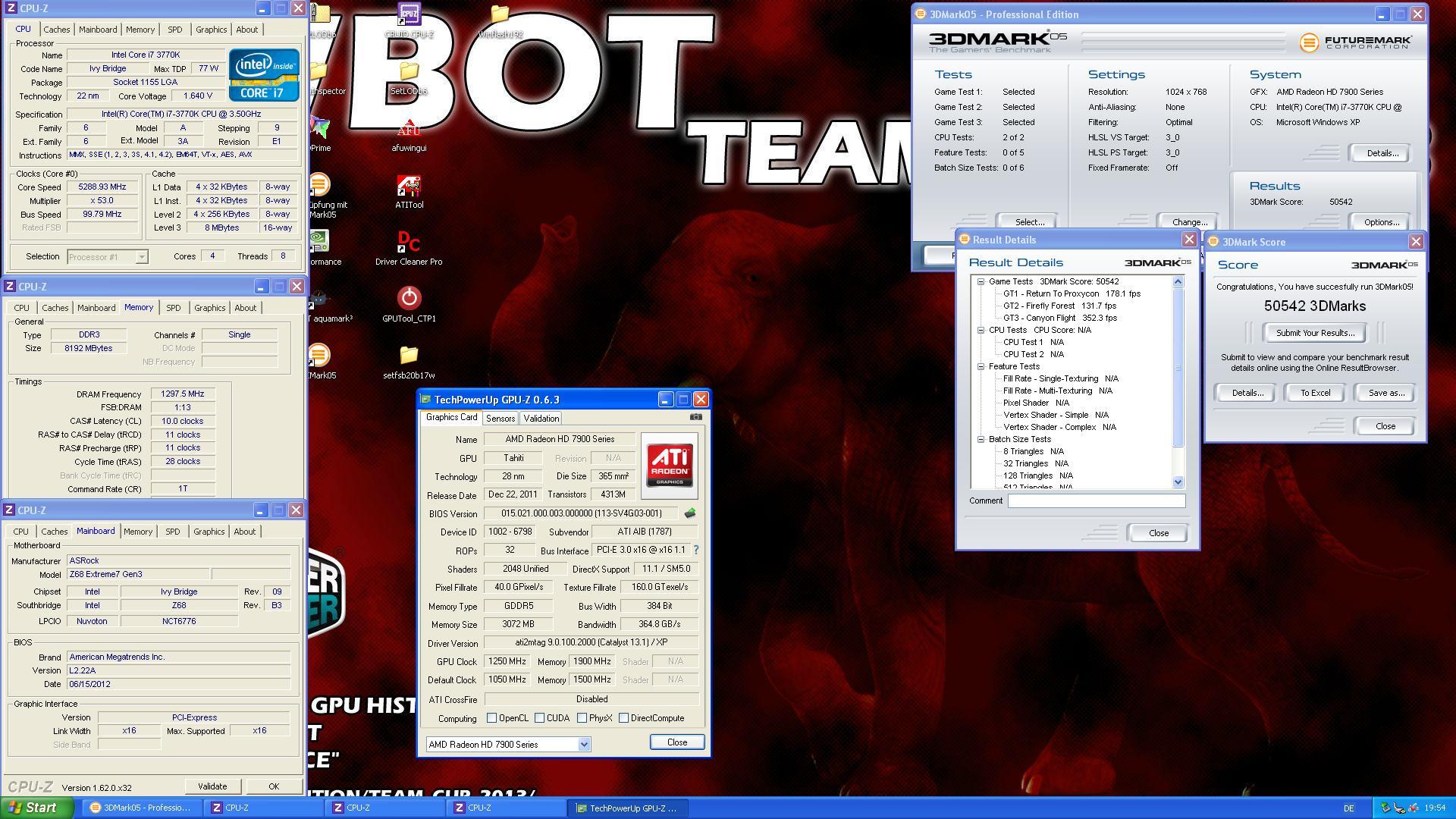Switch to the Sensors tab in GPU-Z
This screenshot has width=1456, height=819.
pos(500,419)
